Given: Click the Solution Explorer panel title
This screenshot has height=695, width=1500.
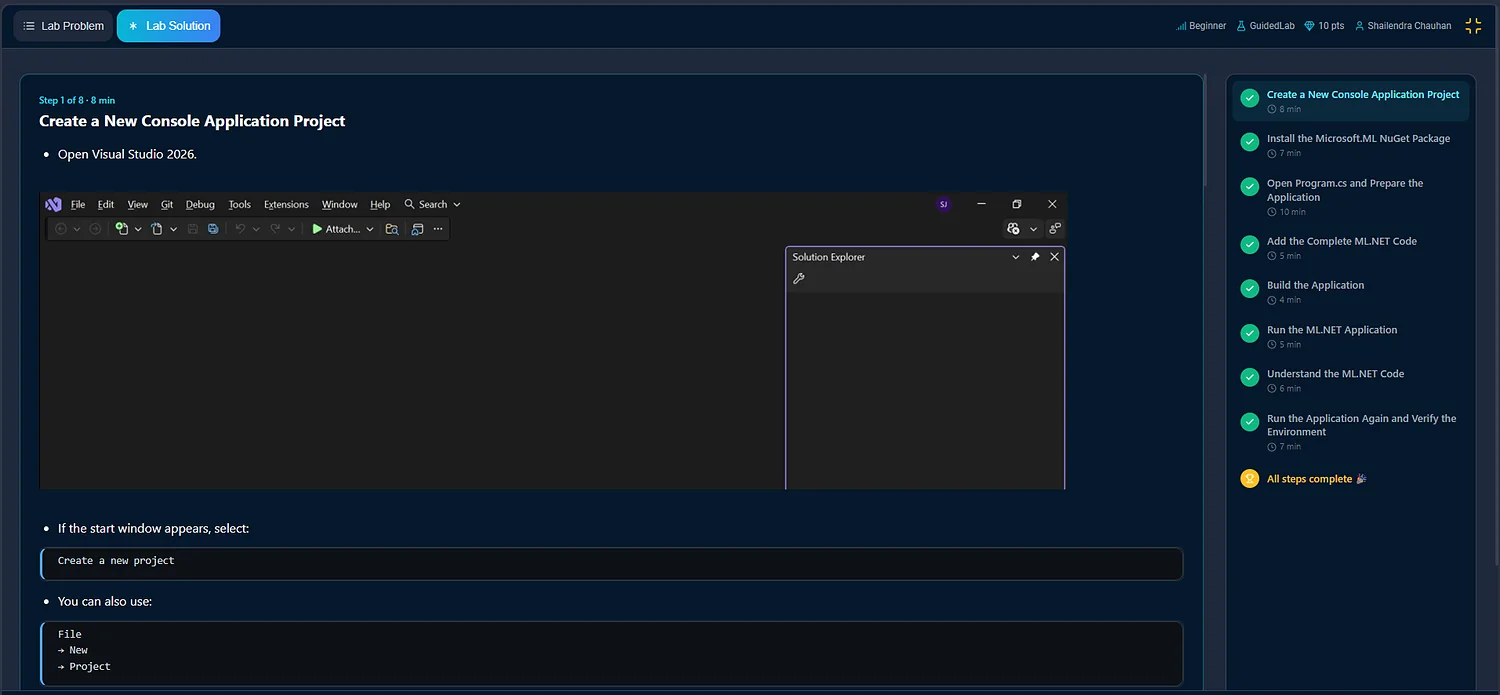Looking at the screenshot, I should (x=829, y=257).
